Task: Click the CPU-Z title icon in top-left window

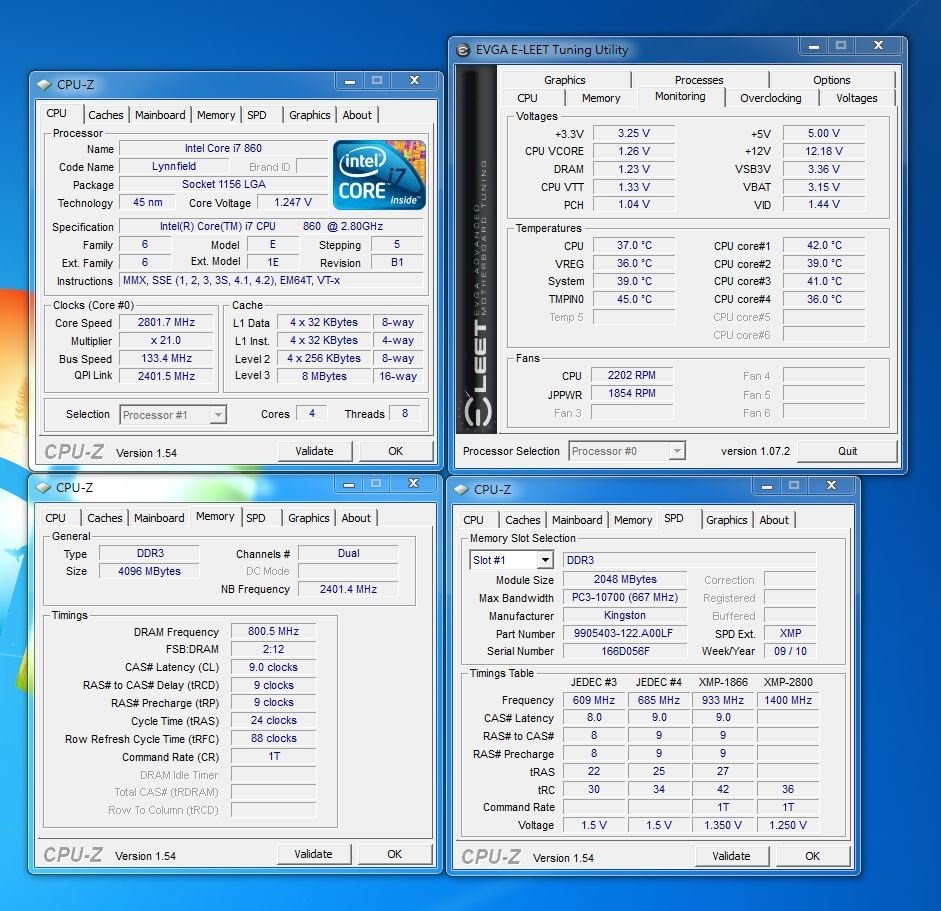Action: click(44, 85)
